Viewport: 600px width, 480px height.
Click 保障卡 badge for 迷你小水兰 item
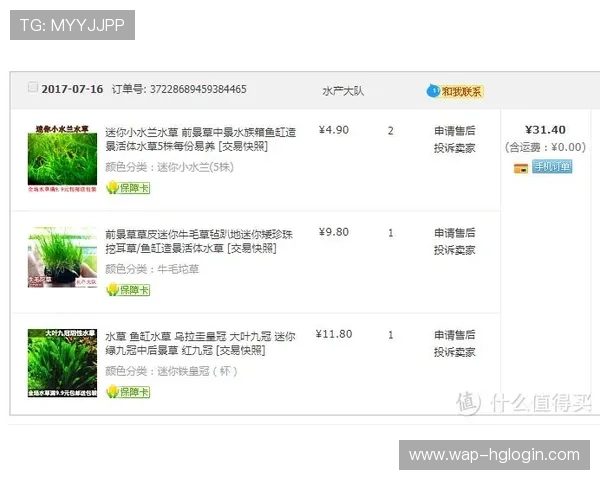[x=128, y=188]
